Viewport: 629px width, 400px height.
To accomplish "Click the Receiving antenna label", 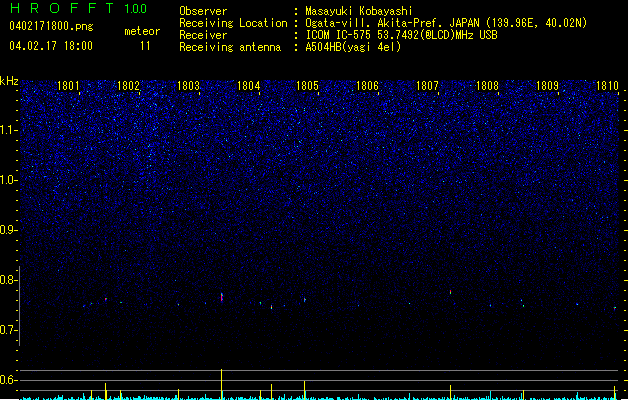I will pyautogui.click(x=230, y=47).
